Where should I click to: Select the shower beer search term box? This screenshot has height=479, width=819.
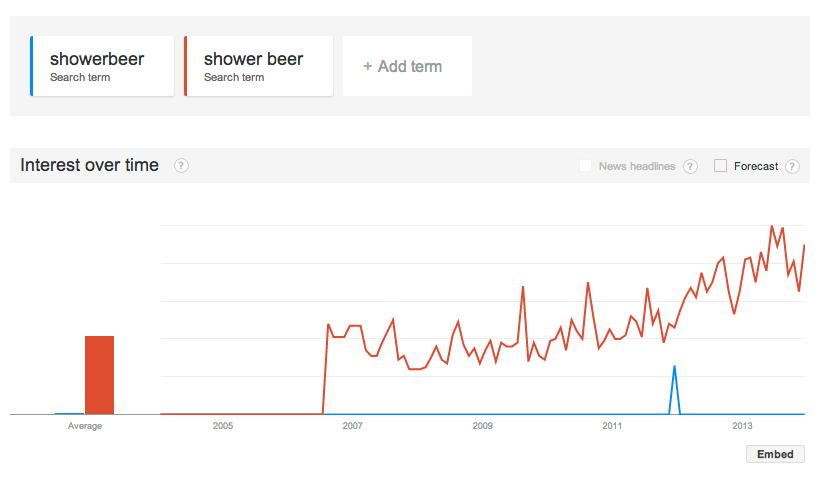(259, 66)
